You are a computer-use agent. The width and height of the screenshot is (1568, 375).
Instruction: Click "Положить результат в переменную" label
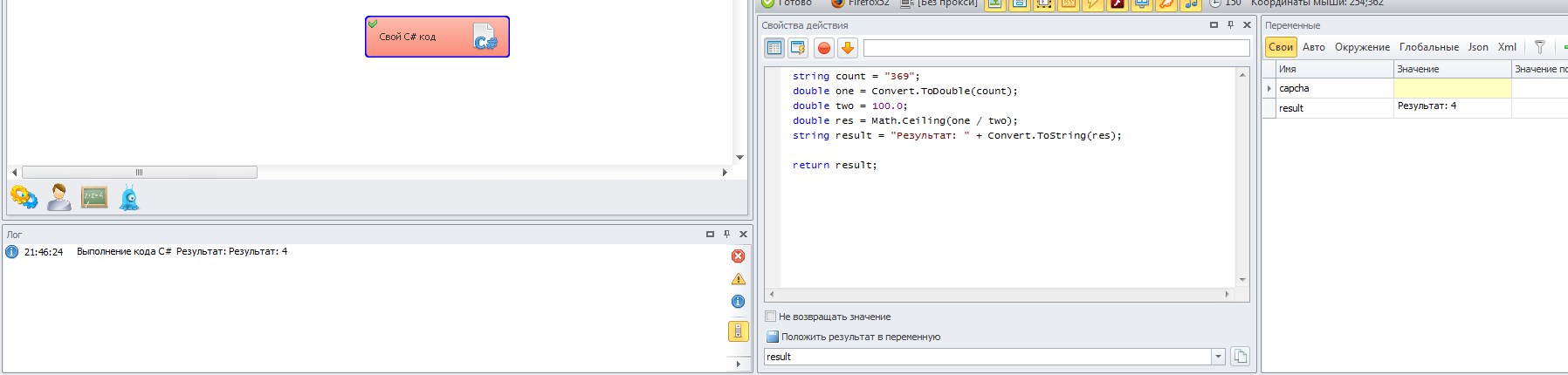861,337
